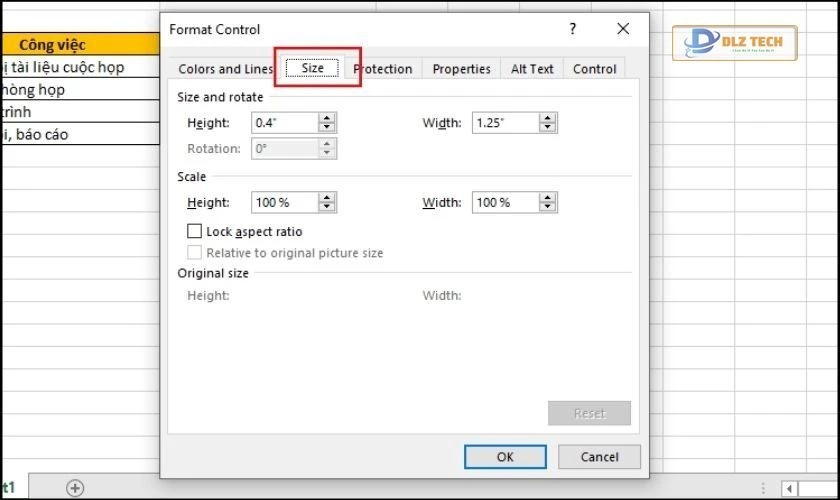
Task: Click the OK button
Action: click(505, 456)
